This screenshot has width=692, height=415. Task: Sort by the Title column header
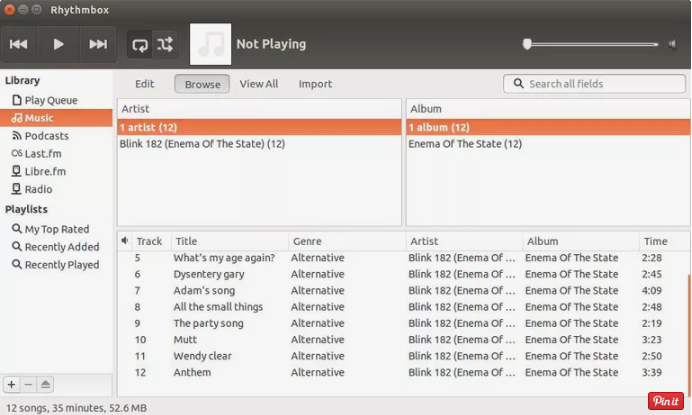pos(229,241)
